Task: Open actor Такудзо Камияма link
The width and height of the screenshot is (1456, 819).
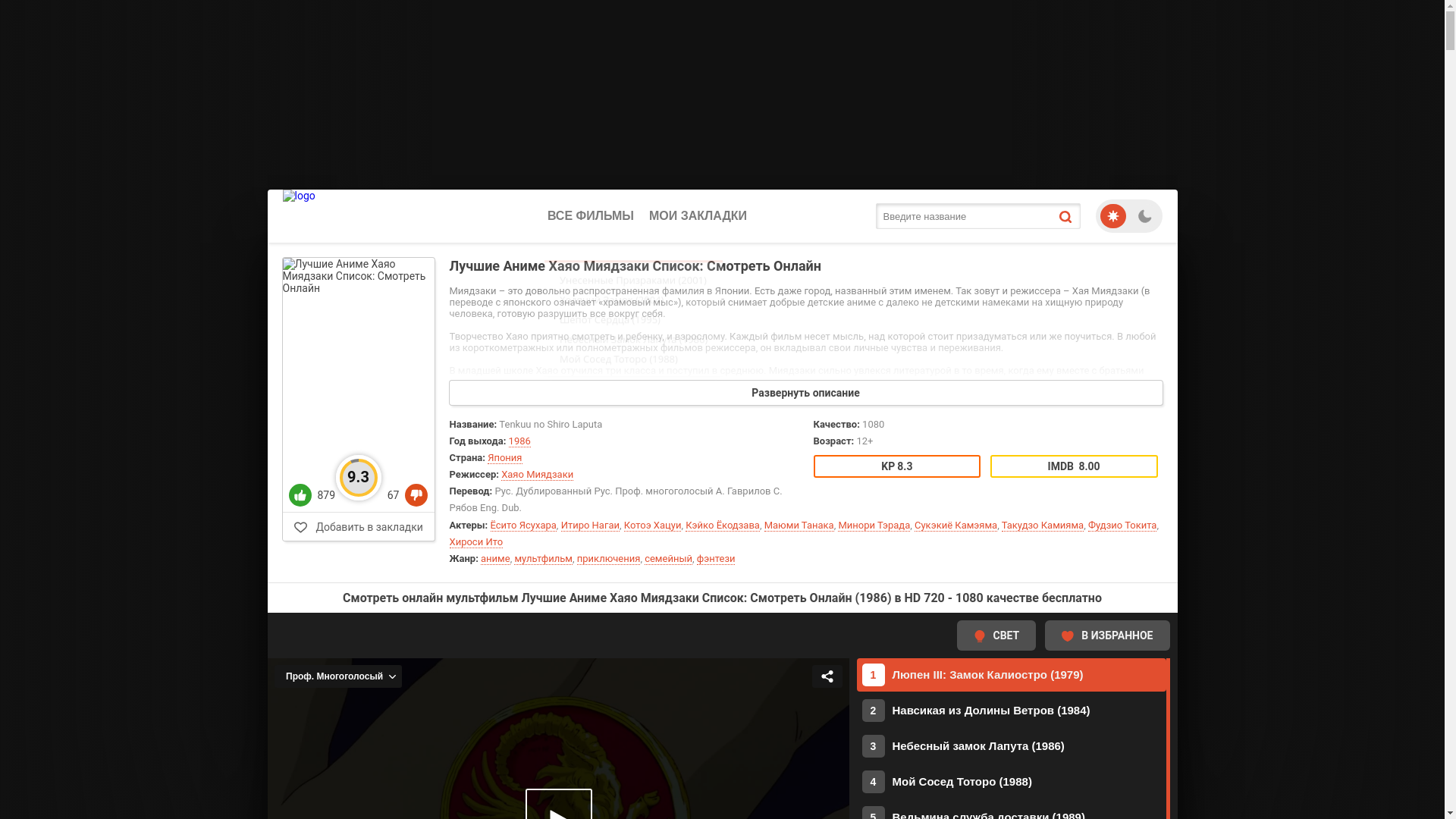Action: [1043, 526]
